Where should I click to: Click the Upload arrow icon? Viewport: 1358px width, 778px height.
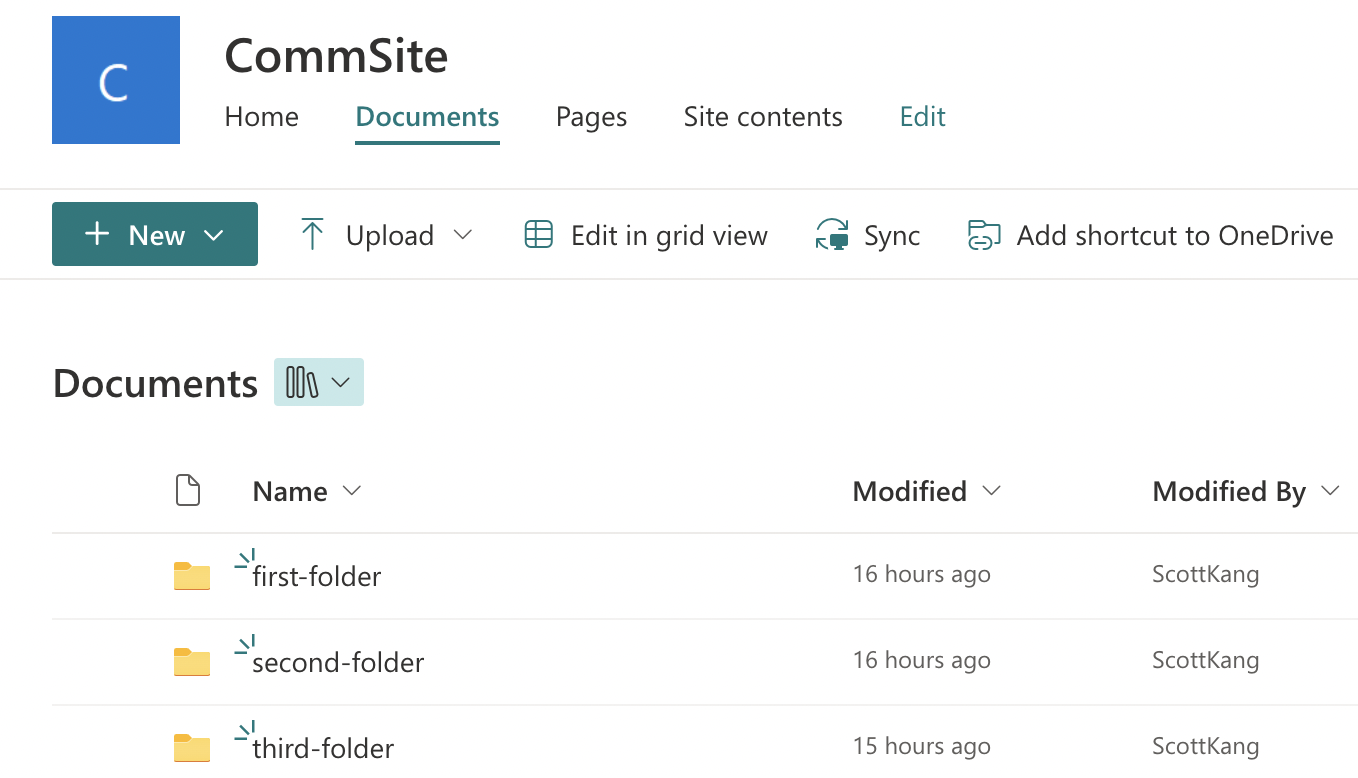[x=312, y=235]
